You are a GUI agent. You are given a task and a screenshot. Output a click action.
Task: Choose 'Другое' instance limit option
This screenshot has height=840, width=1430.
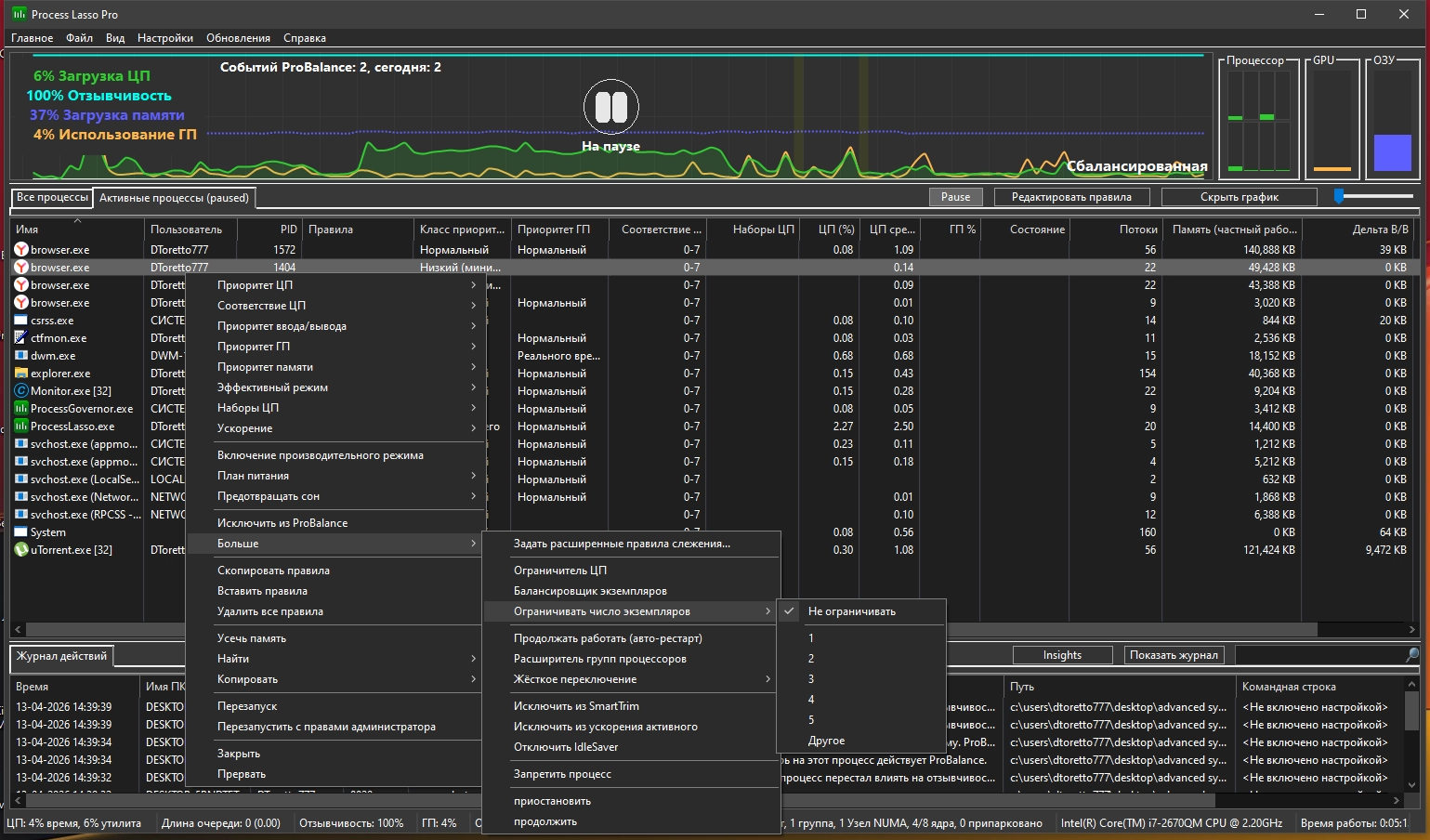click(826, 741)
